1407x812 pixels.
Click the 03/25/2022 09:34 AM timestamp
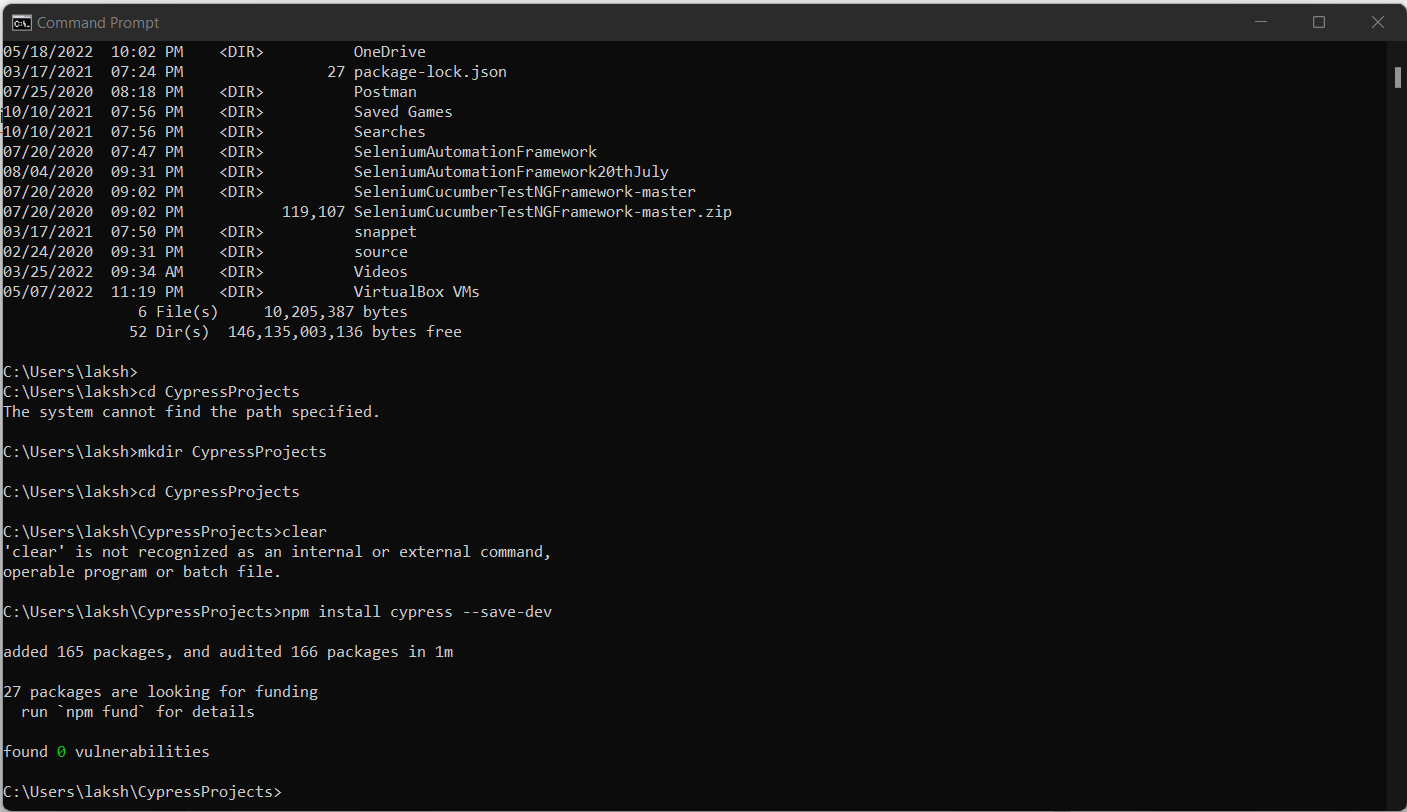pyautogui.click(x=93, y=272)
